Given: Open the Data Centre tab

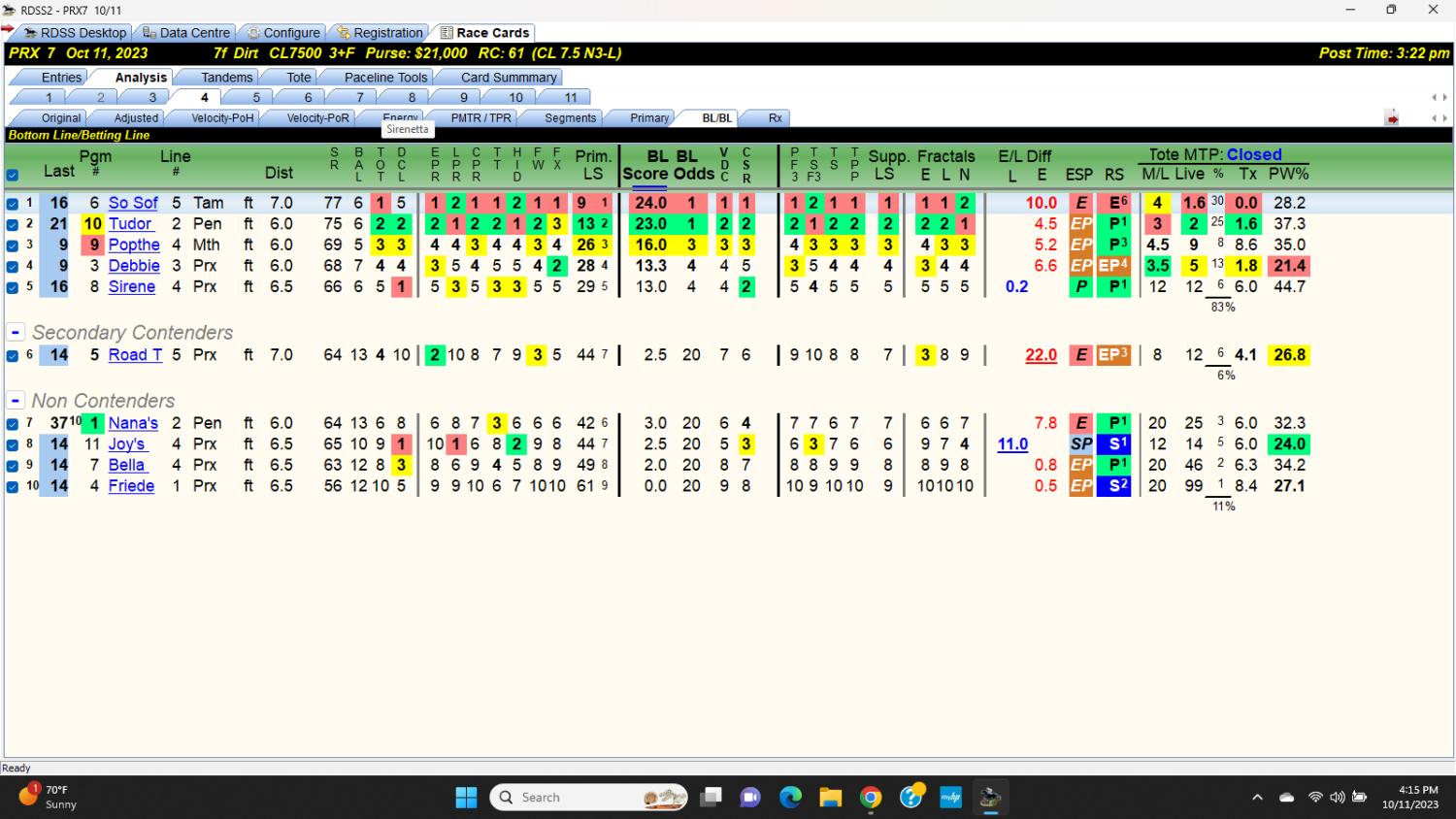Looking at the screenshot, I should click(x=185, y=33).
